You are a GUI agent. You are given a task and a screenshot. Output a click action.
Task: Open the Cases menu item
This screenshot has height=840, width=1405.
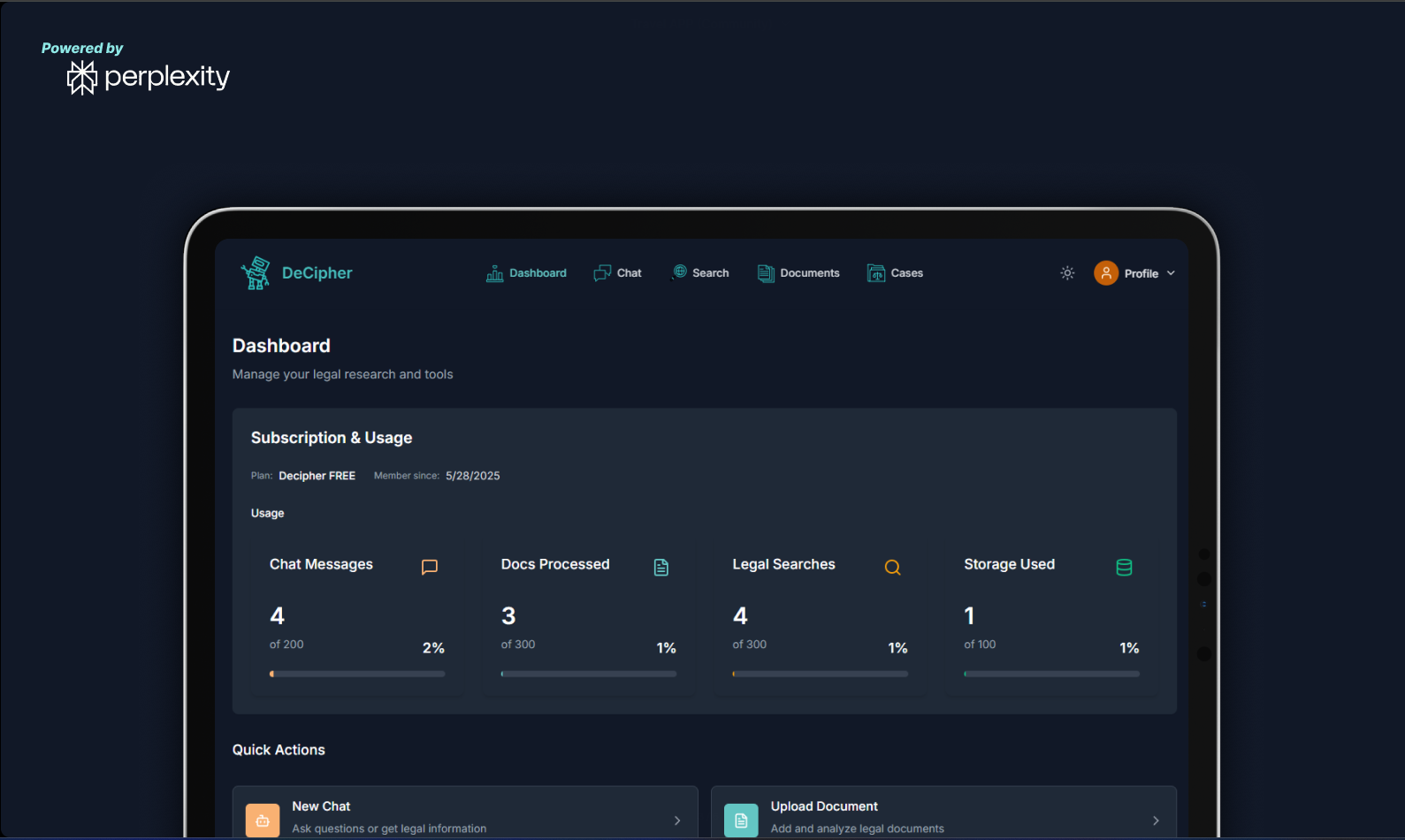896,273
